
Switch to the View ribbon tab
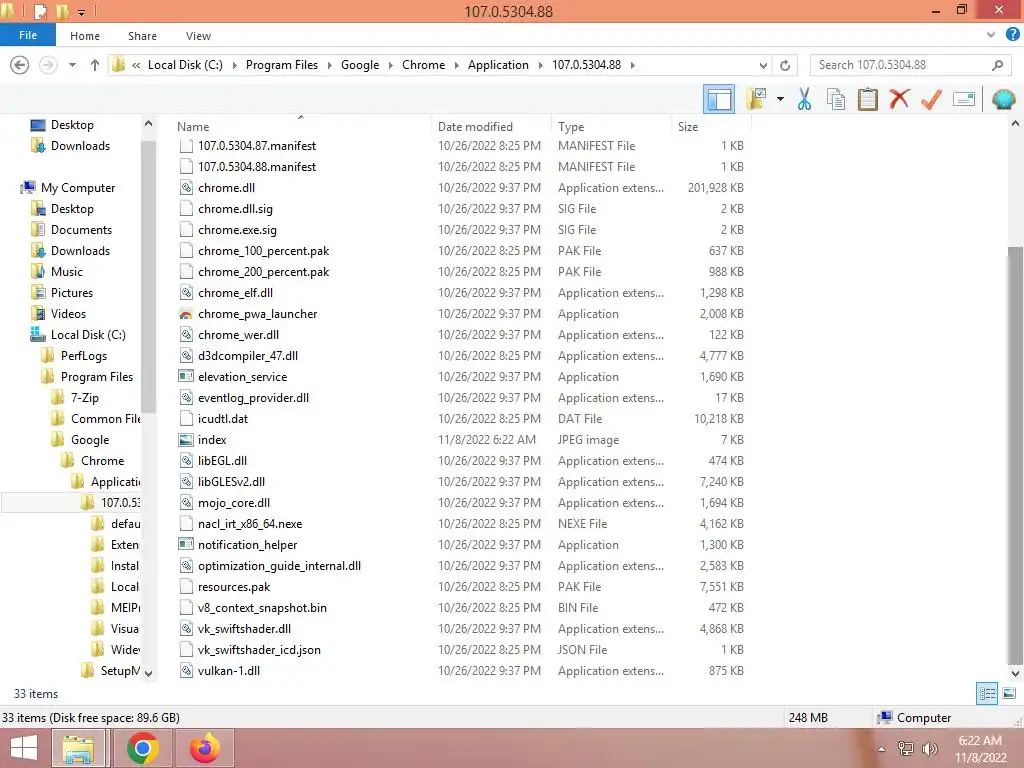(198, 36)
